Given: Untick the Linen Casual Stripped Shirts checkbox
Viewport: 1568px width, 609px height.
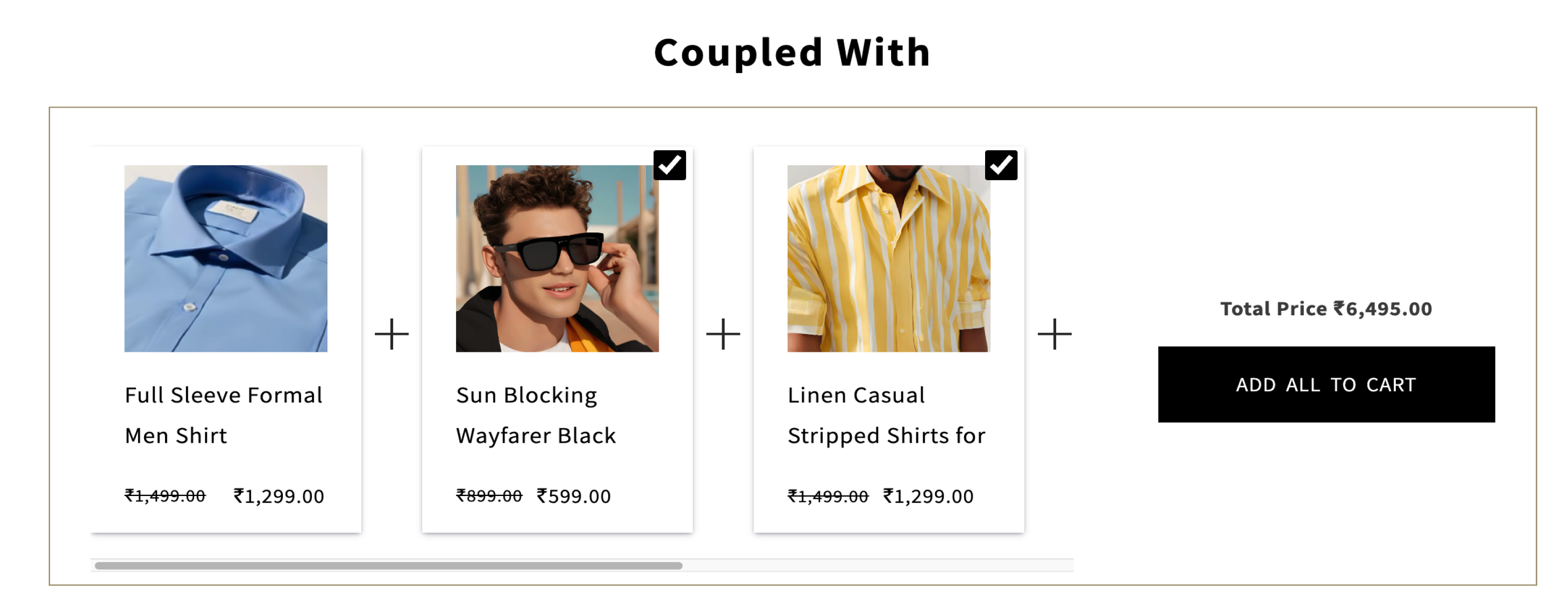Looking at the screenshot, I should [1001, 165].
